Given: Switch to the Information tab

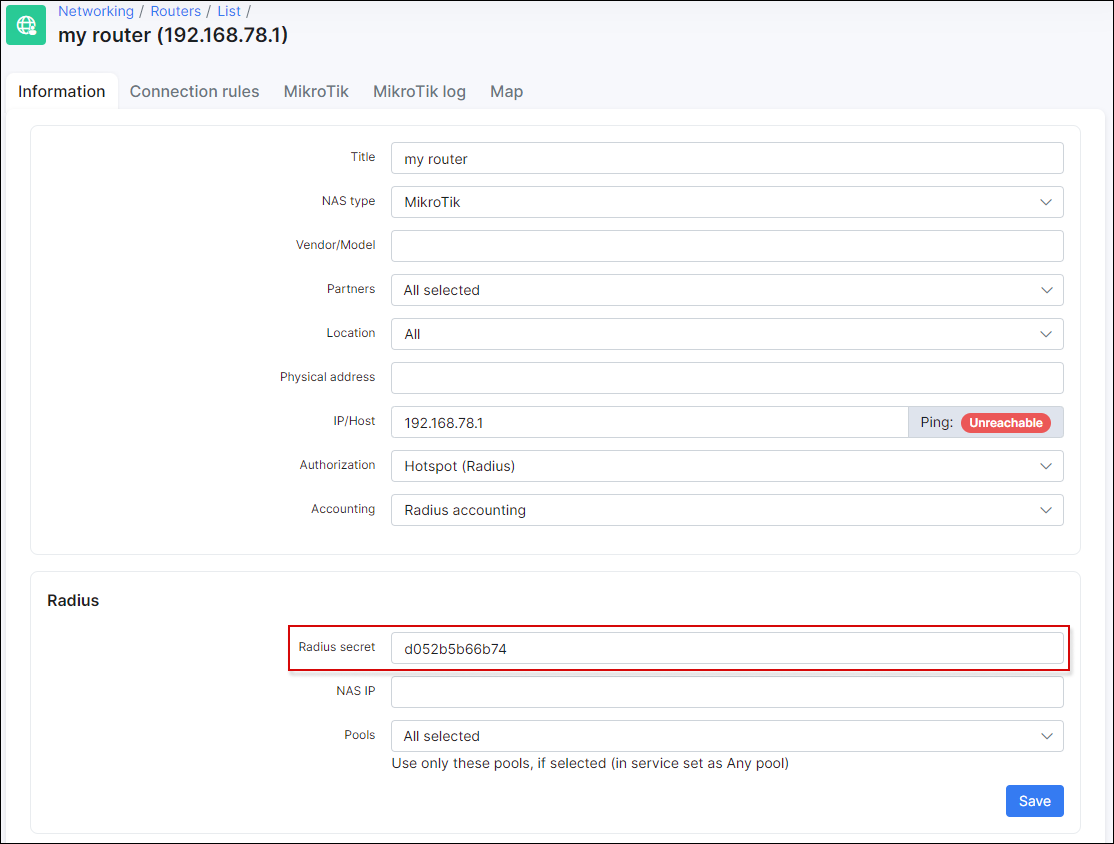Looking at the screenshot, I should (62, 92).
